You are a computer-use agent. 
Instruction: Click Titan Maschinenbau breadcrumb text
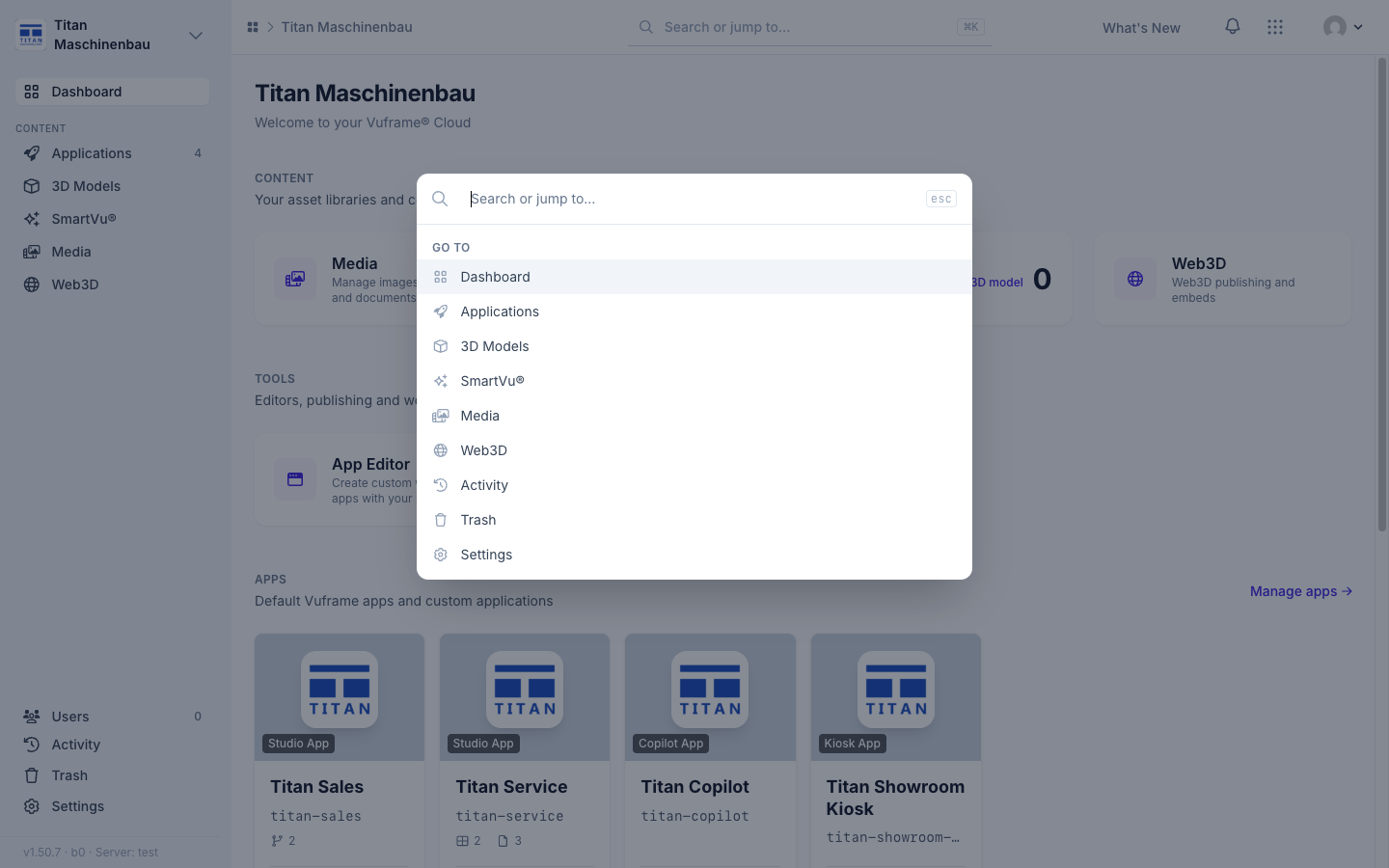coord(346,27)
